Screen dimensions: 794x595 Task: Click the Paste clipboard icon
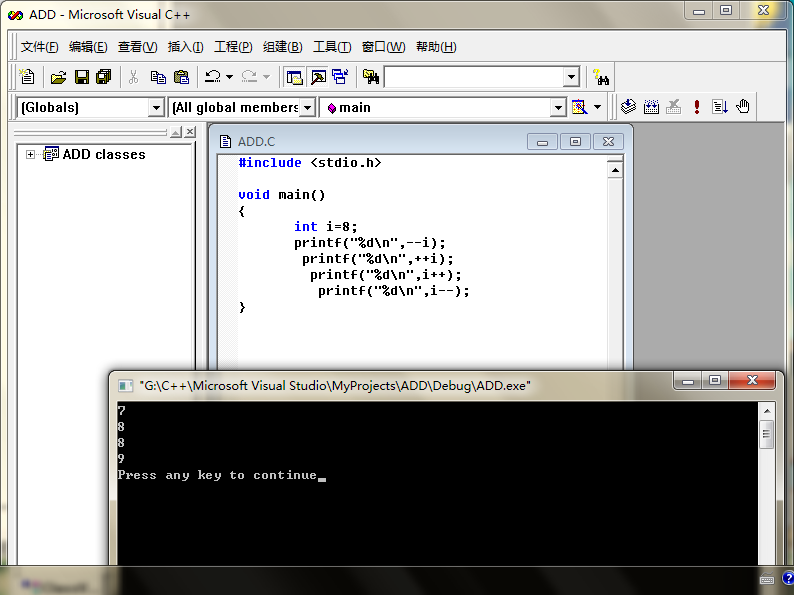tap(181, 77)
